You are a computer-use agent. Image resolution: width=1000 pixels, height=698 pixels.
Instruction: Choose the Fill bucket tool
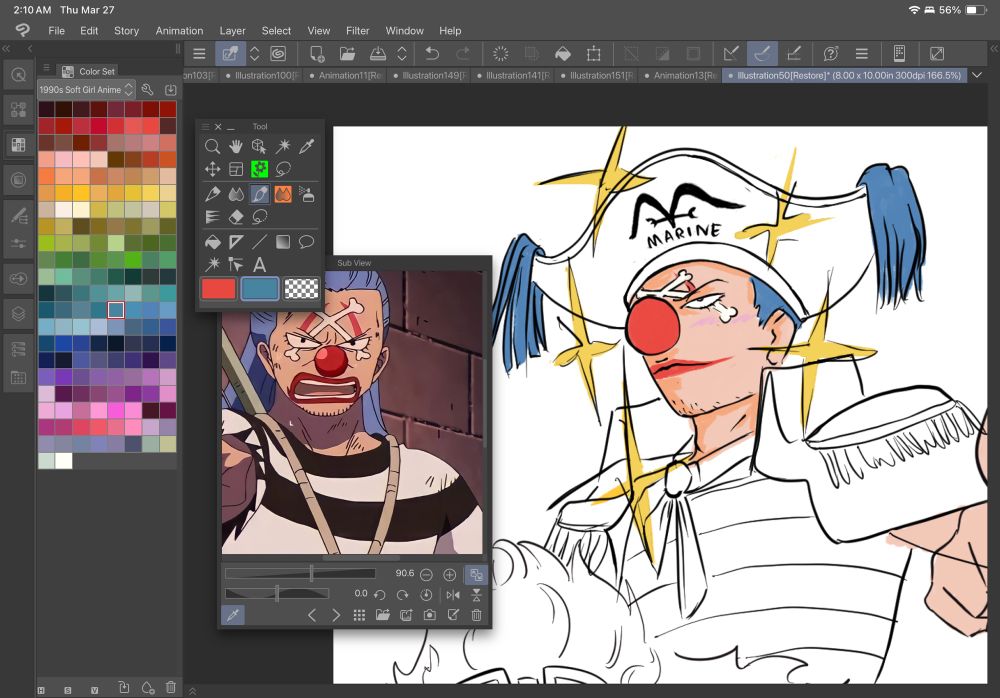(212, 241)
